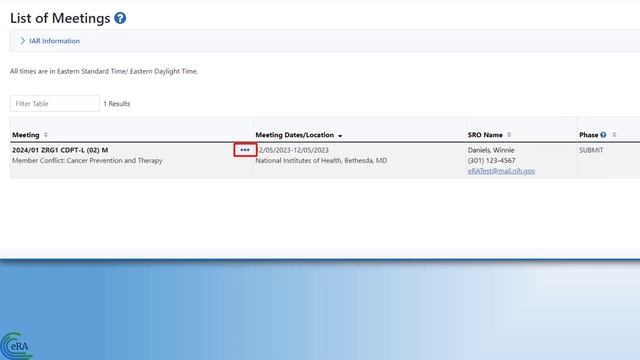640x360 pixels.
Task: Open the Phase help icon
Action: pos(603,135)
